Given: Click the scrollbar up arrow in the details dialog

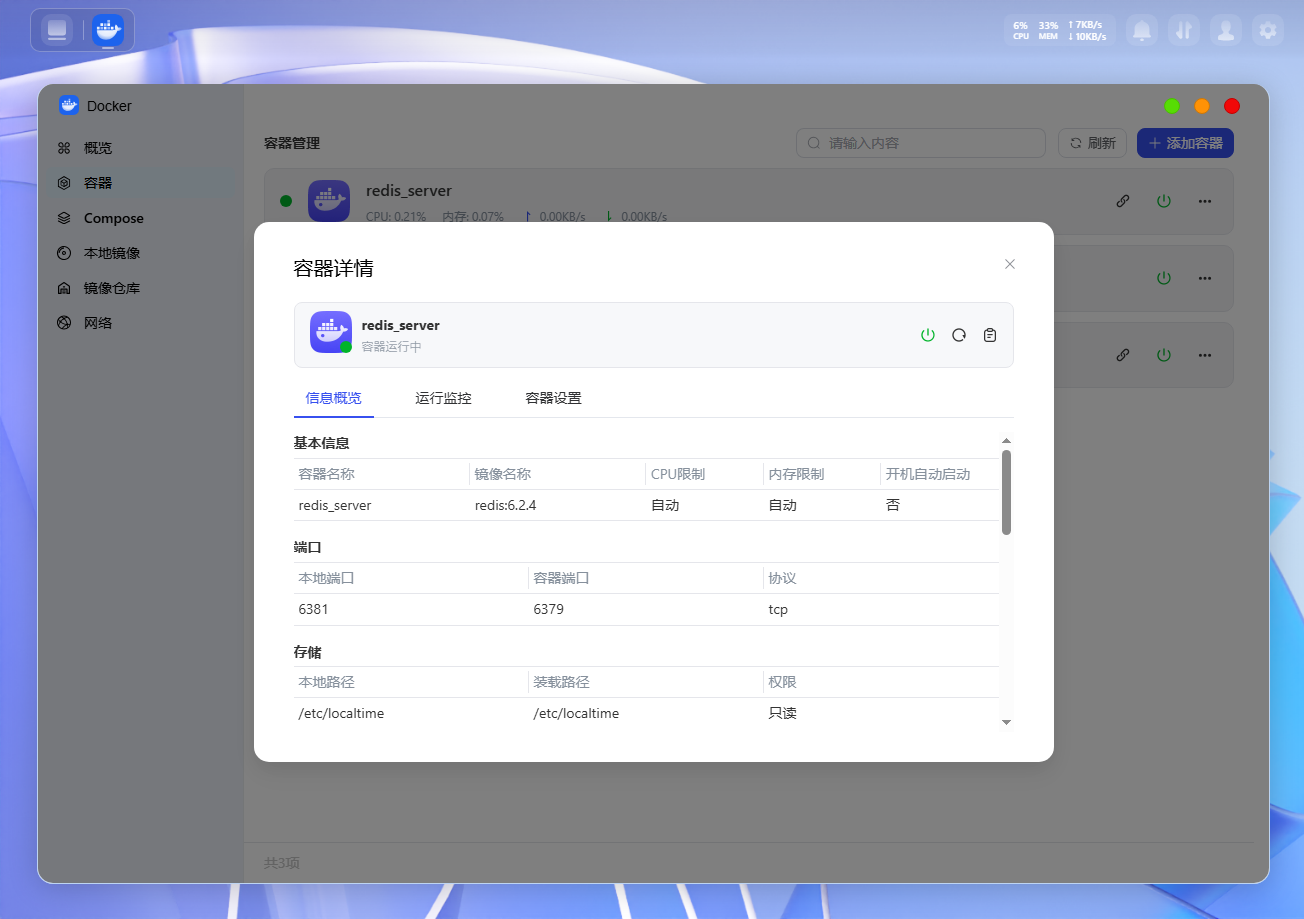Looking at the screenshot, I should pos(1006,441).
